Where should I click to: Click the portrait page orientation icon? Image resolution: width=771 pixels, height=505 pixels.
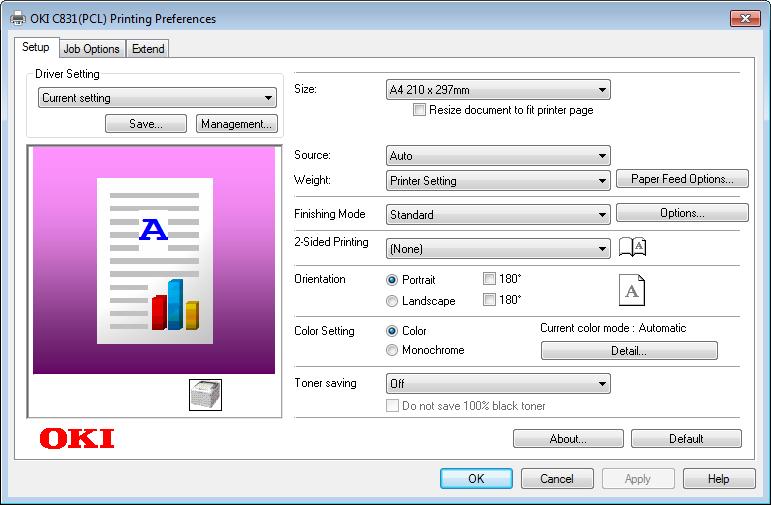pyautogui.click(x=632, y=290)
